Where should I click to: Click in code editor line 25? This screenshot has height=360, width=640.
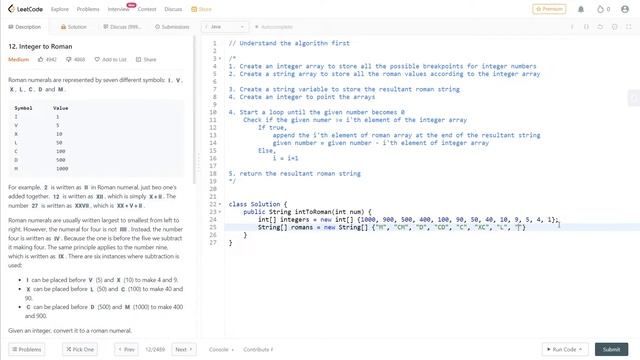432,227
